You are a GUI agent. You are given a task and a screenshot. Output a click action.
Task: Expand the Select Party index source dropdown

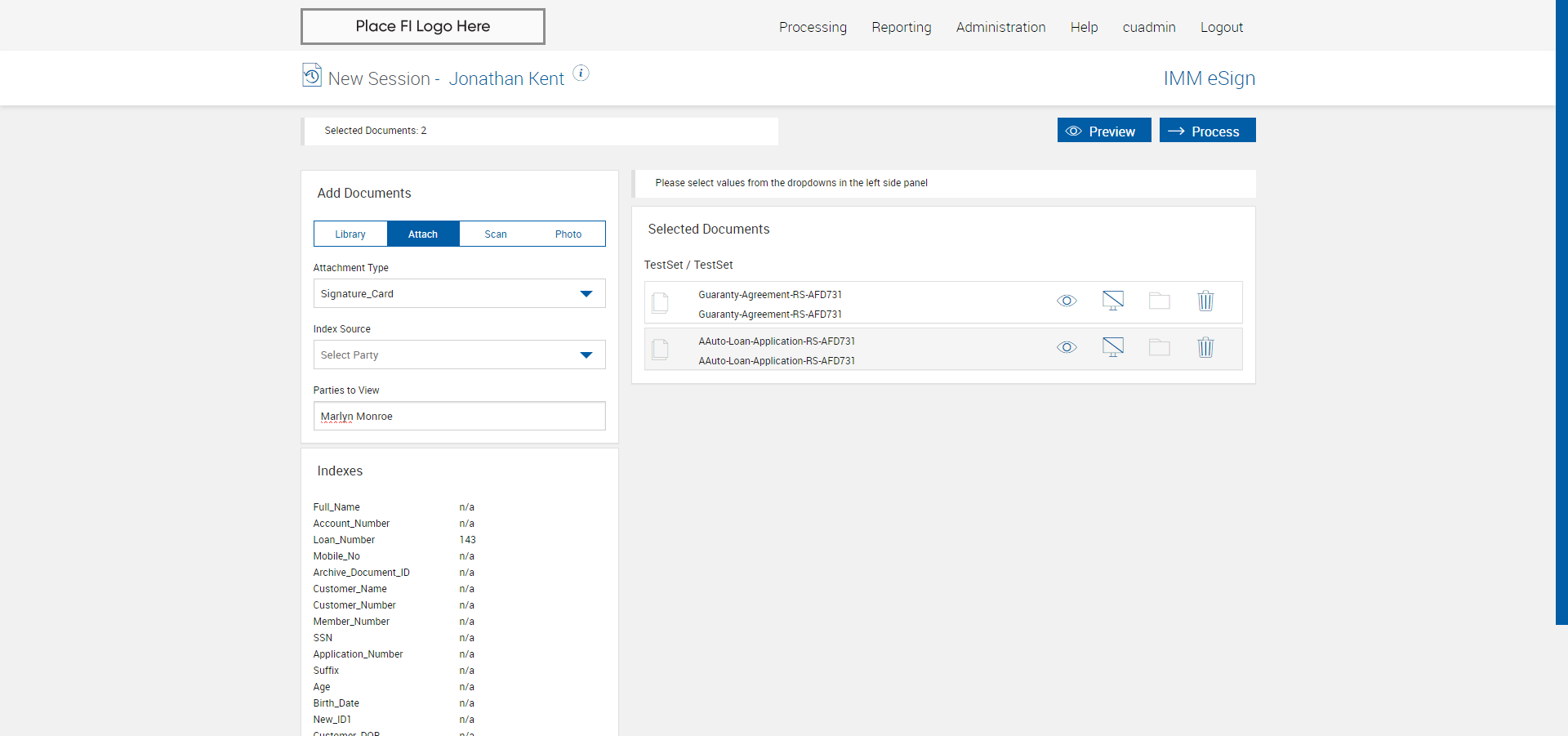[x=459, y=355]
